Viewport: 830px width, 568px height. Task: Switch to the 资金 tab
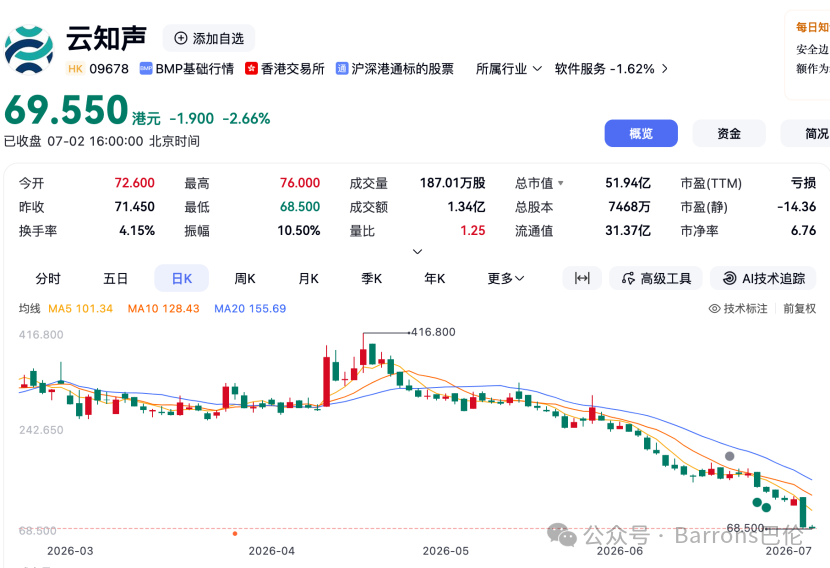(729, 133)
